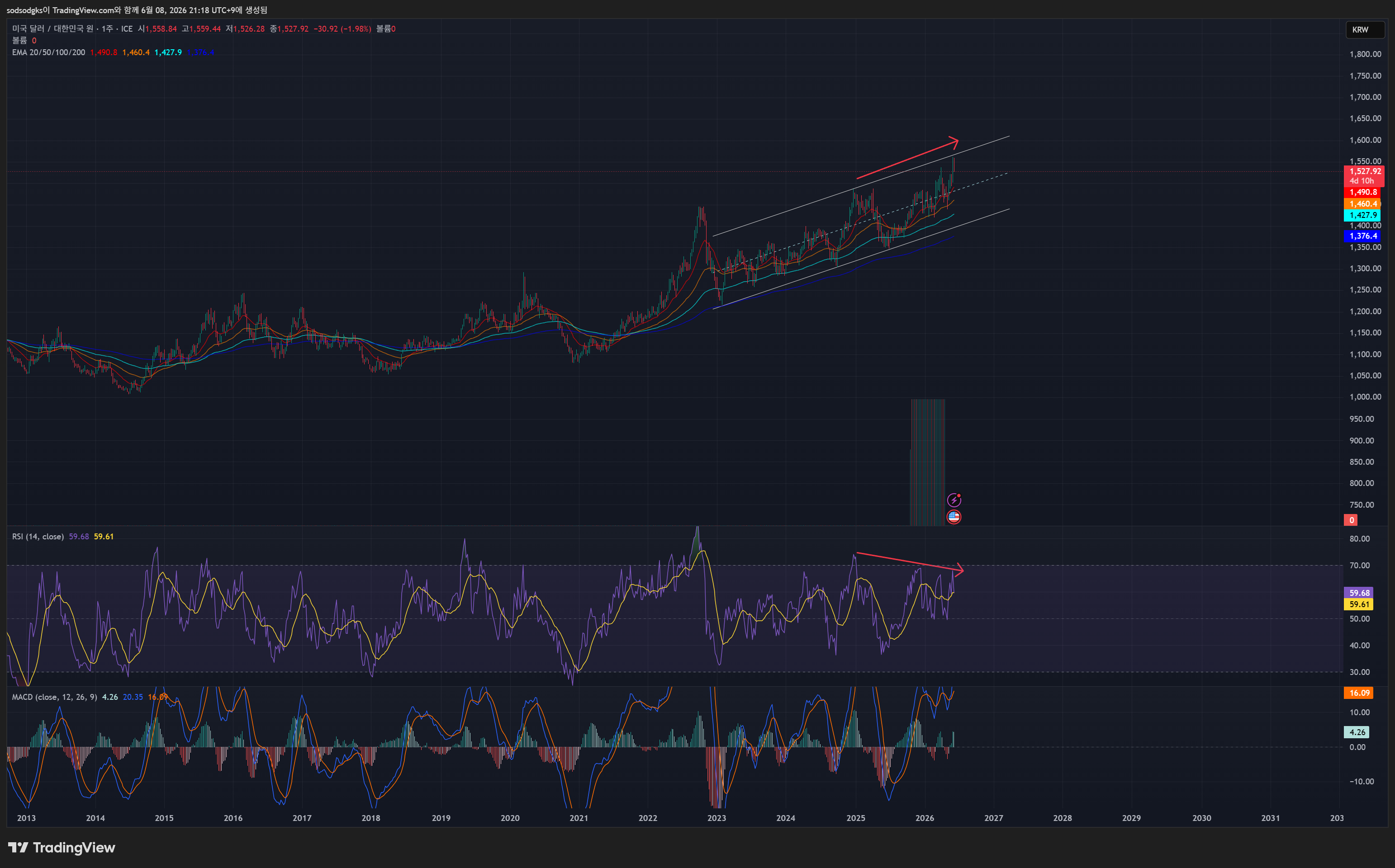Click blue EMA value 1,376.4 in legend
The width and height of the screenshot is (1395, 868).
(200, 52)
